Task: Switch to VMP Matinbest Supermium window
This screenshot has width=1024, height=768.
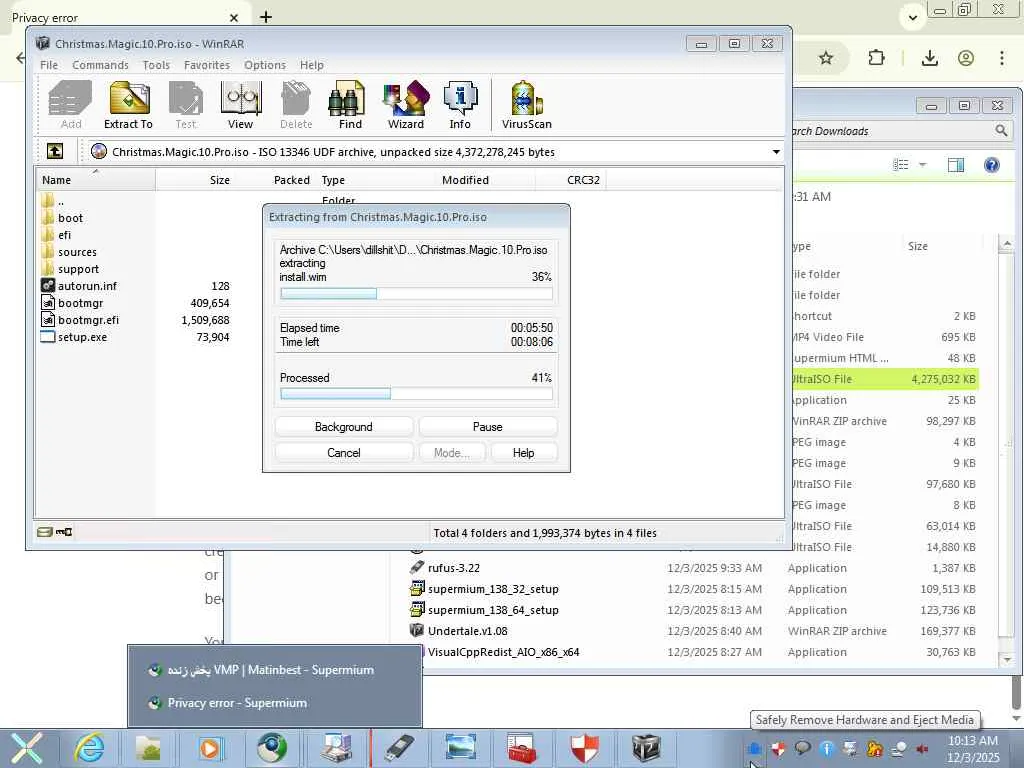Action: click(x=275, y=670)
